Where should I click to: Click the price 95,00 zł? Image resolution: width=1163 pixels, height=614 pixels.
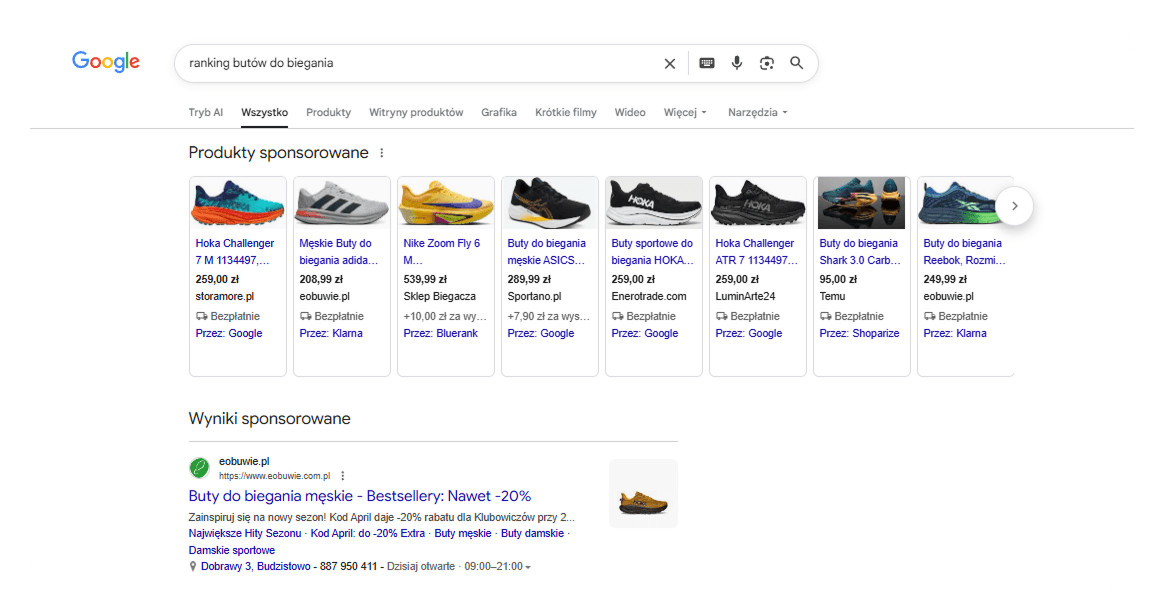click(x=838, y=280)
